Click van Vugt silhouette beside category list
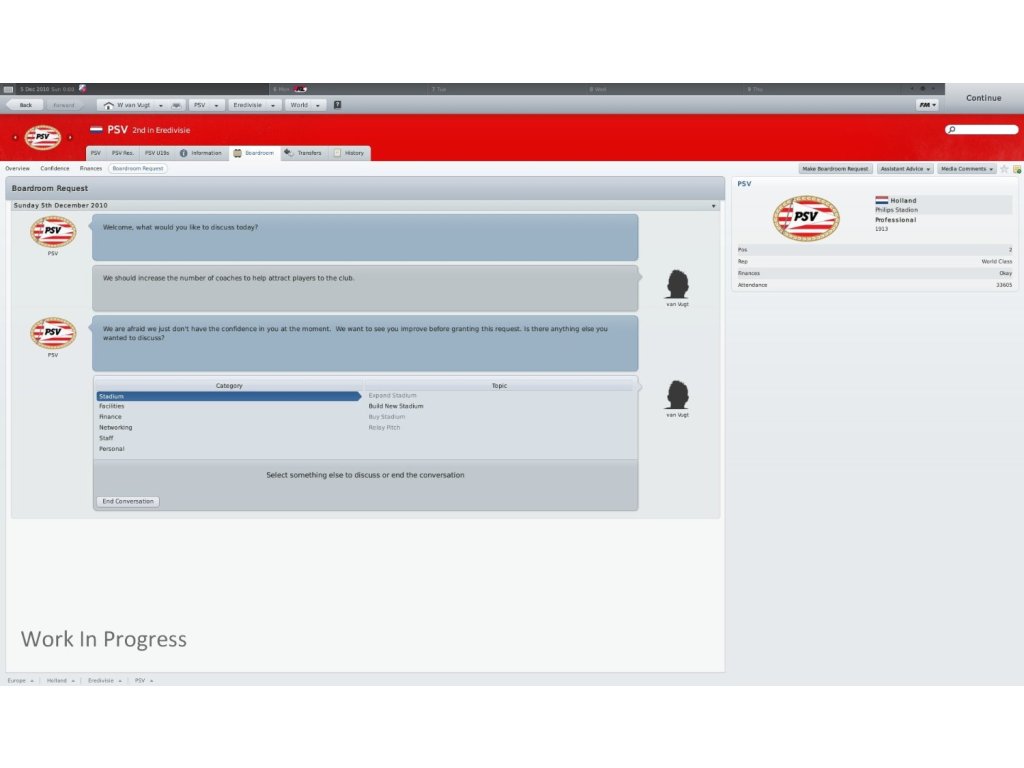The height and width of the screenshot is (768, 1024). pos(677,395)
